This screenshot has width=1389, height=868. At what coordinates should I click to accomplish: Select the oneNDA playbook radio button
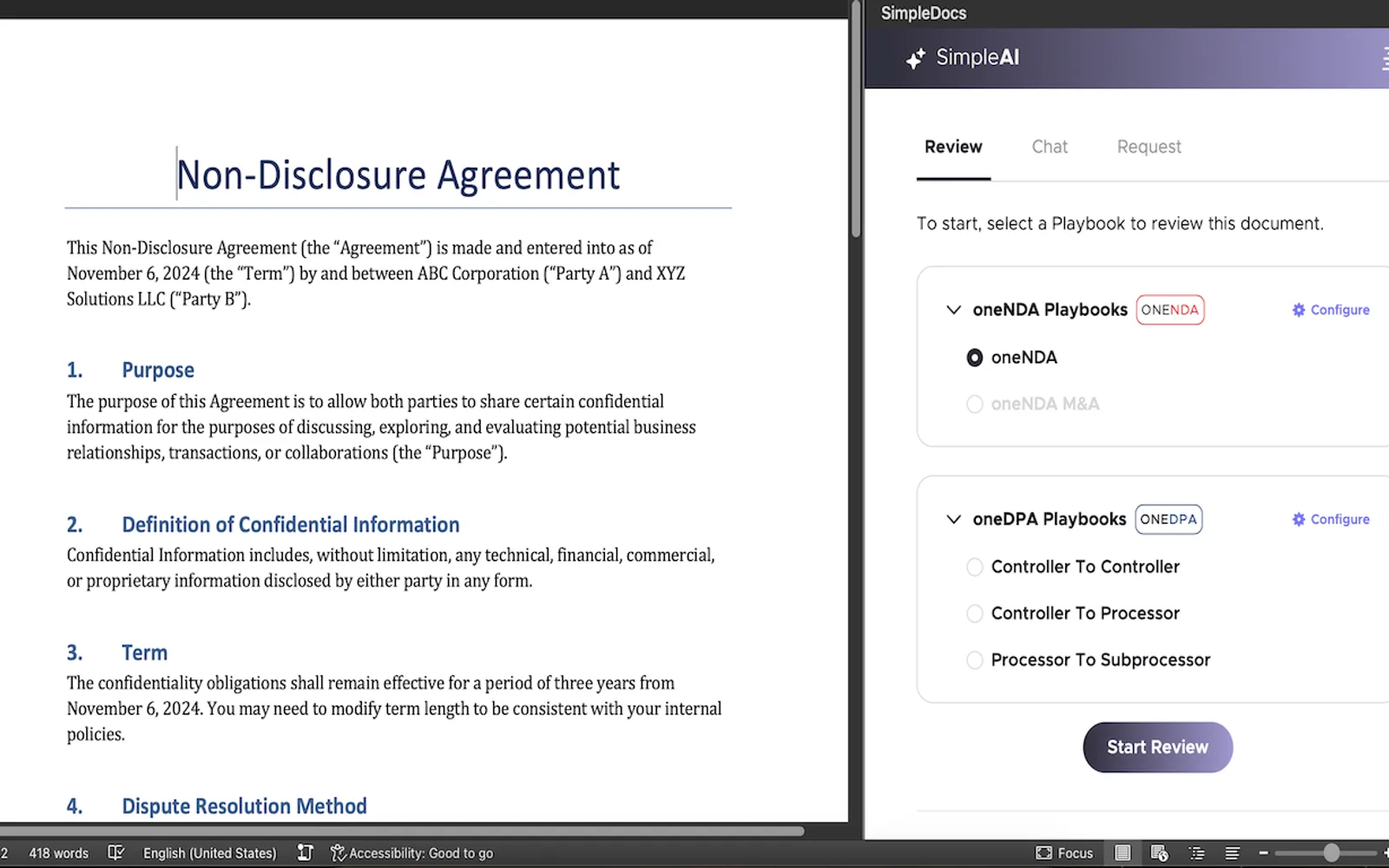(x=975, y=358)
